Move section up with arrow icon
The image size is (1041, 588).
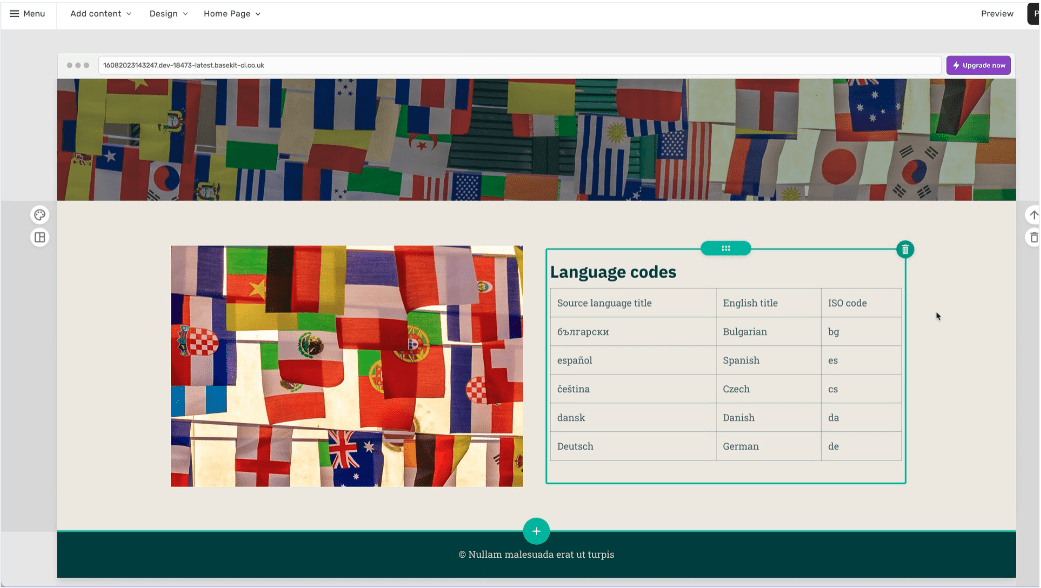1033,215
